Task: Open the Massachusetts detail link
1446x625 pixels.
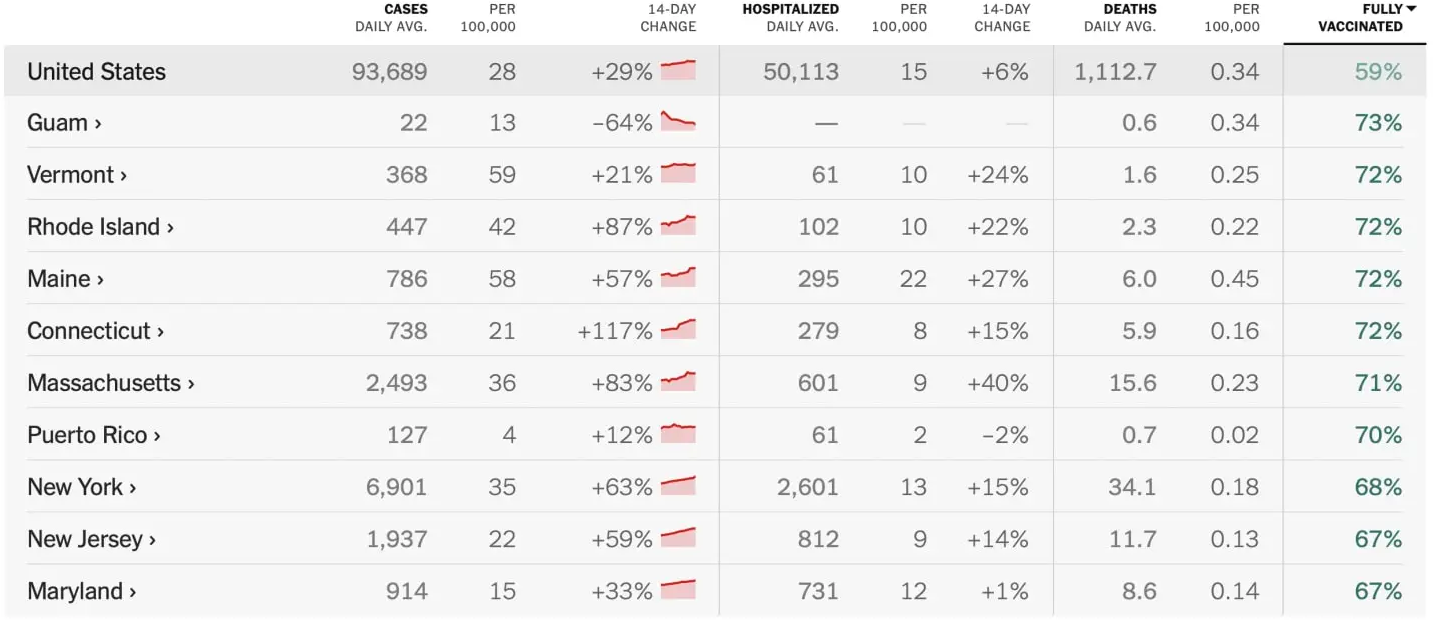Action: click(x=110, y=383)
